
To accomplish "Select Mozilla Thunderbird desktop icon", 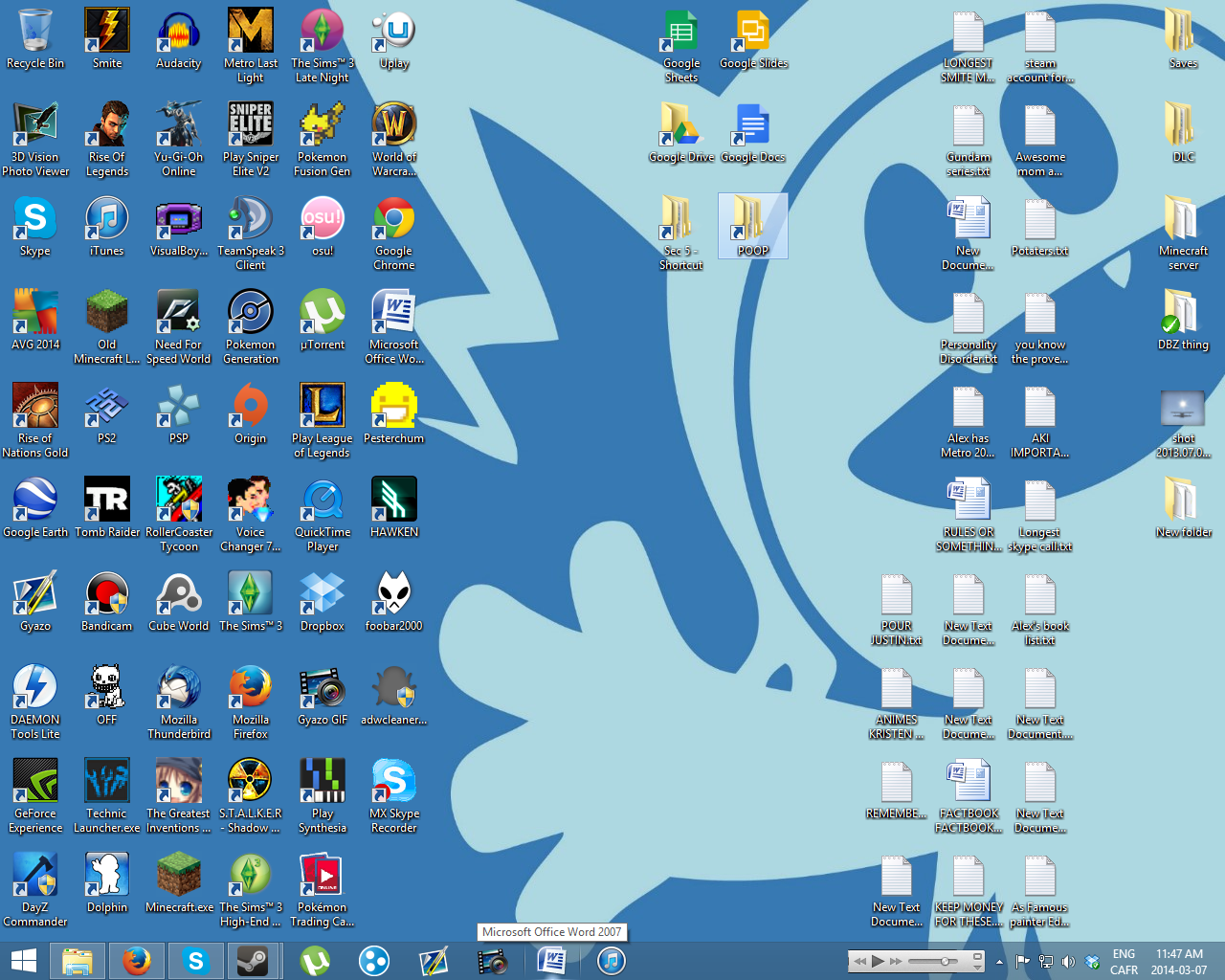I will coord(179,702).
